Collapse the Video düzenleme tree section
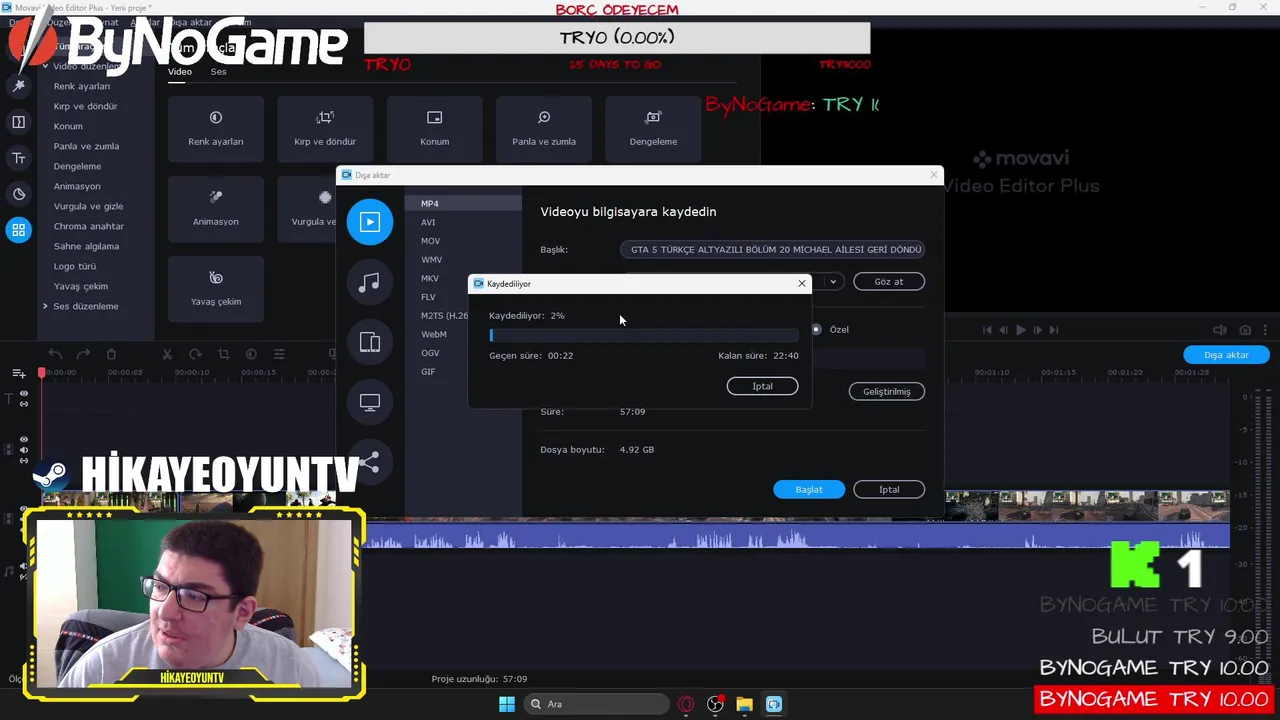Screen dimensions: 1280x720 [45, 66]
